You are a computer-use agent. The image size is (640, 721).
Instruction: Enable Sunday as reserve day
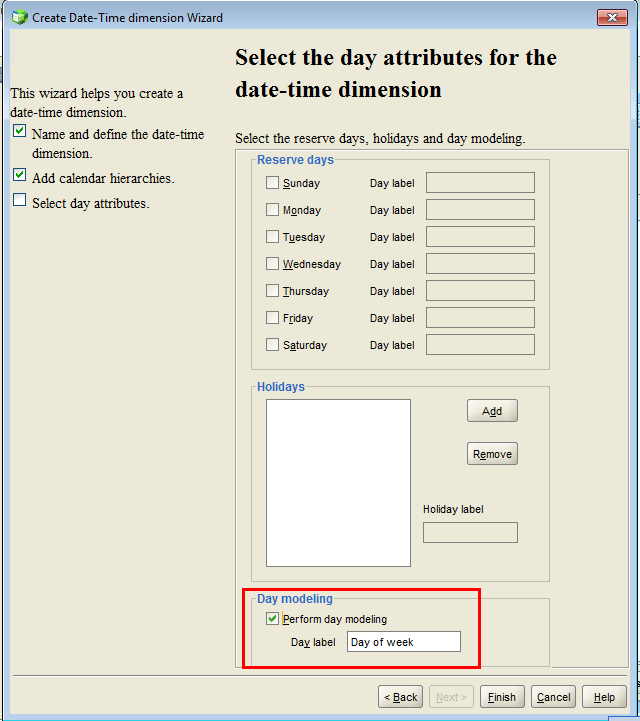tap(272, 183)
